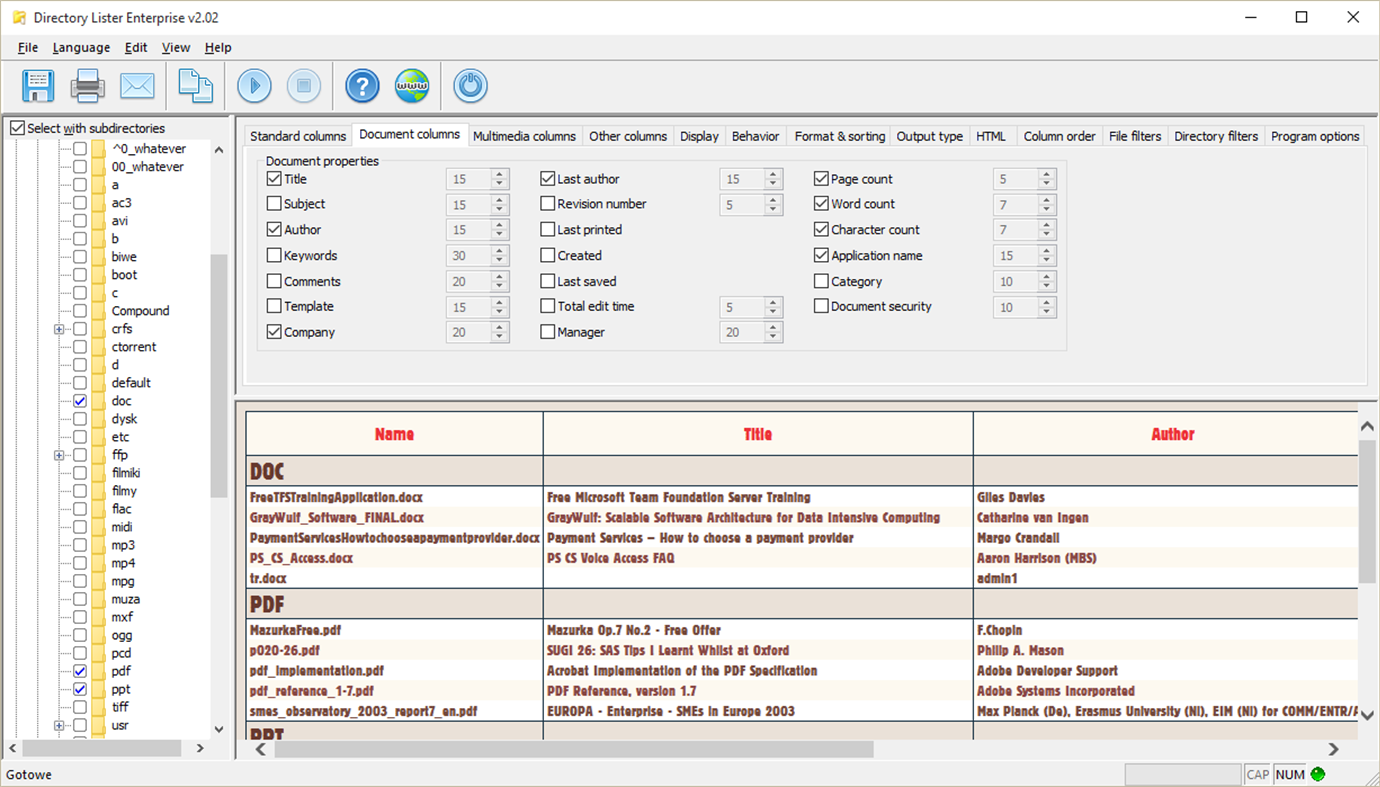Save settings using the diskette icon
The image size is (1380, 787).
coord(37,86)
